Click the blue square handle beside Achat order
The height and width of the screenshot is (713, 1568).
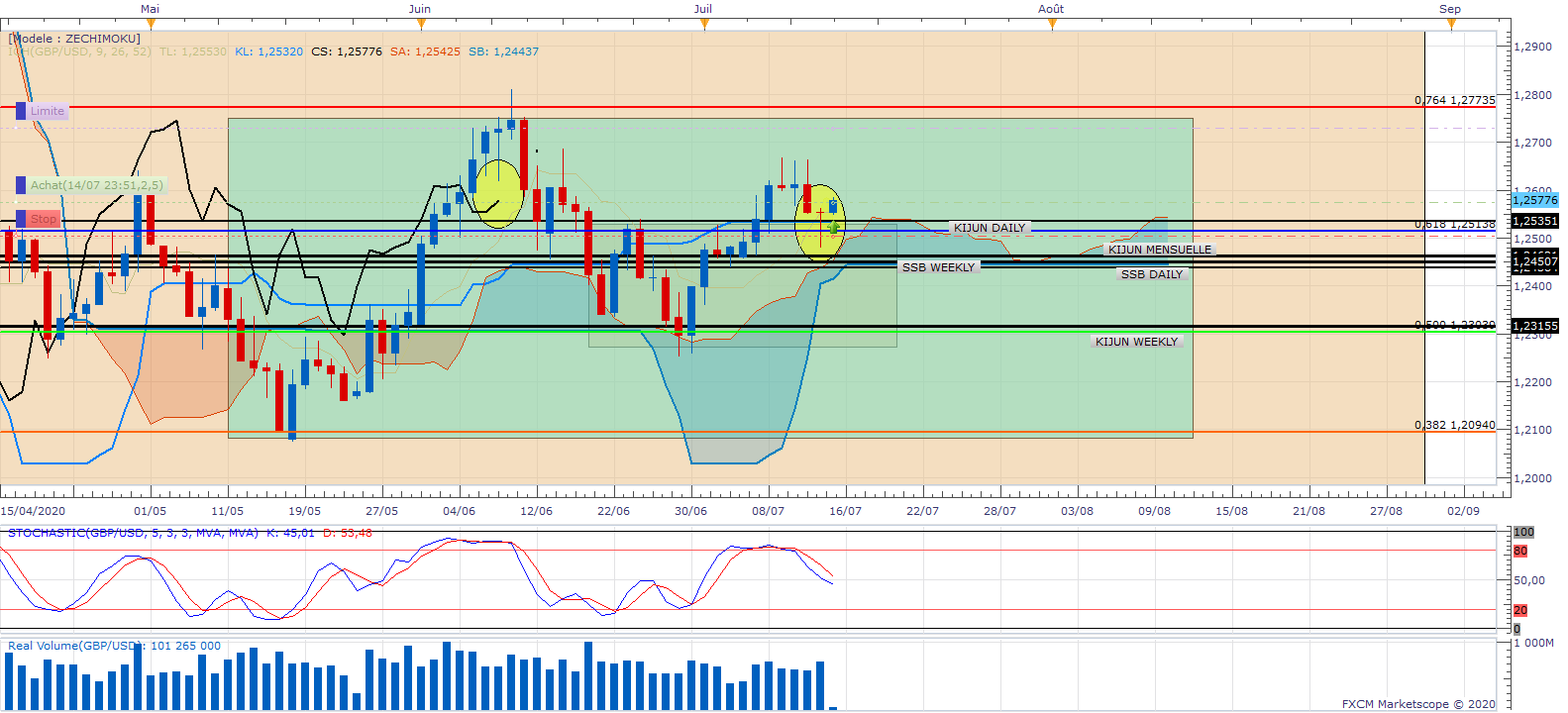21,185
